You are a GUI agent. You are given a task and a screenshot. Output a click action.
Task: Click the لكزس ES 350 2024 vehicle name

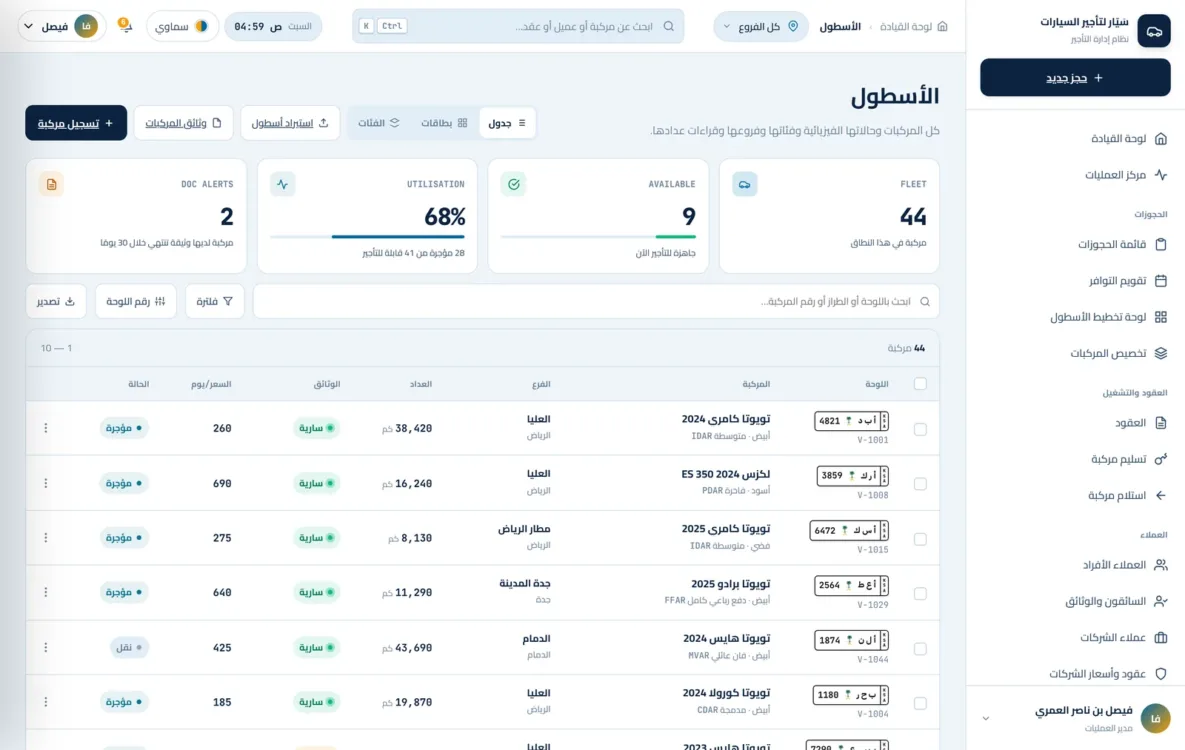[x=726, y=474]
